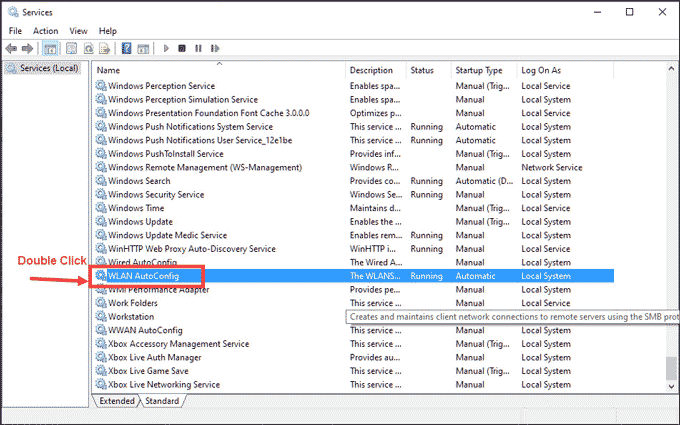Click gear icon of Windows Search service

101,180
